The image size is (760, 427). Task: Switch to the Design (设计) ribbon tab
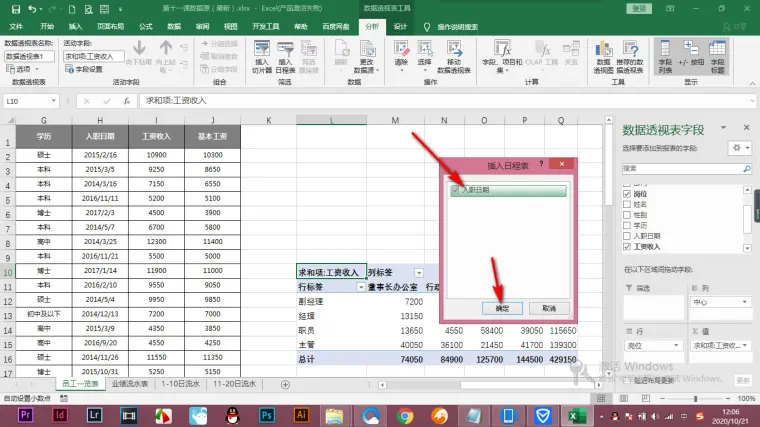[400, 27]
